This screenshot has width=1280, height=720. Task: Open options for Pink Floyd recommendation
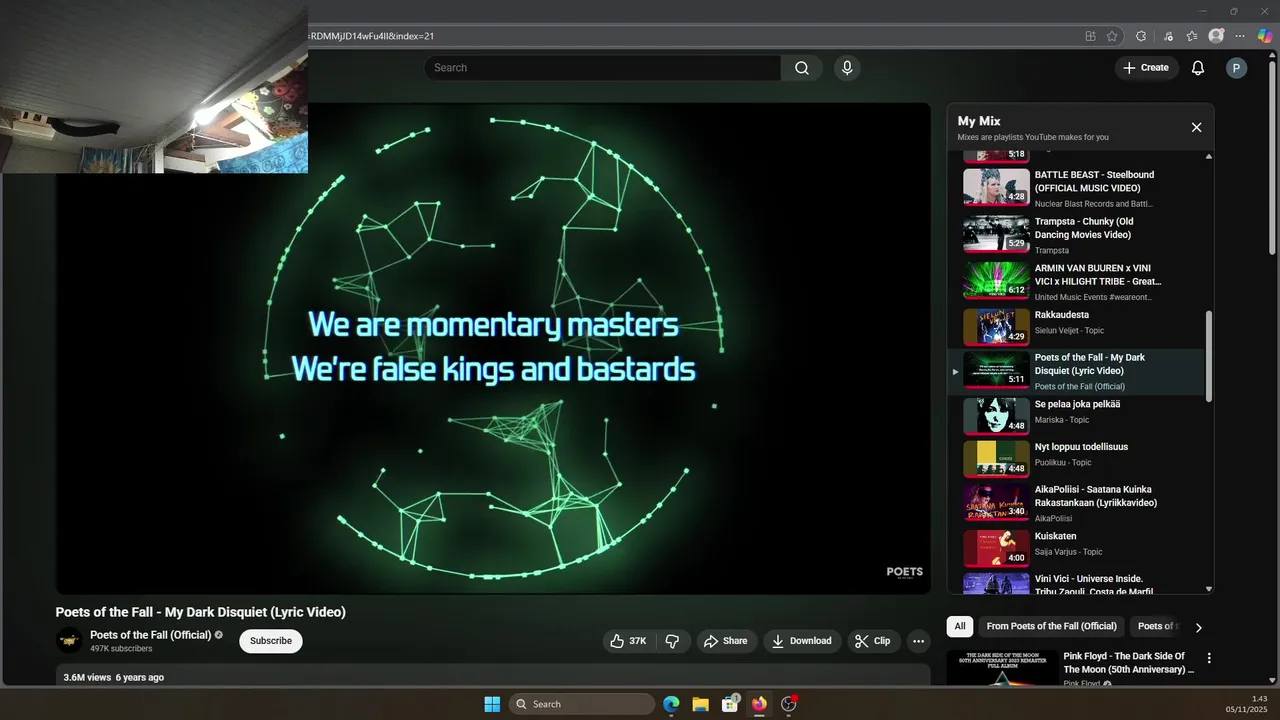click(x=1209, y=658)
